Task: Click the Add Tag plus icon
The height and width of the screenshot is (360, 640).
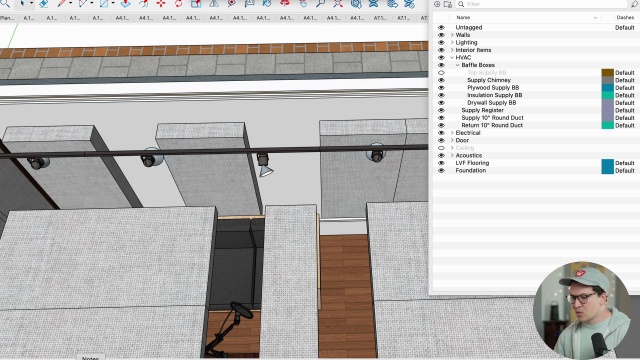Action: pos(437,4)
